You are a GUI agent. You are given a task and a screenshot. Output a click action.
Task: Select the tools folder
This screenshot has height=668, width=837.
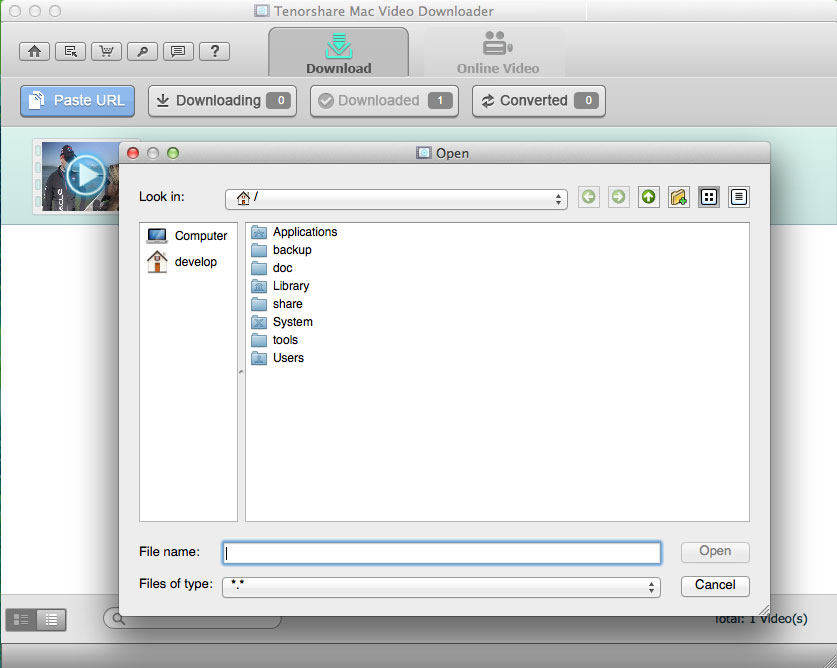(275, 340)
